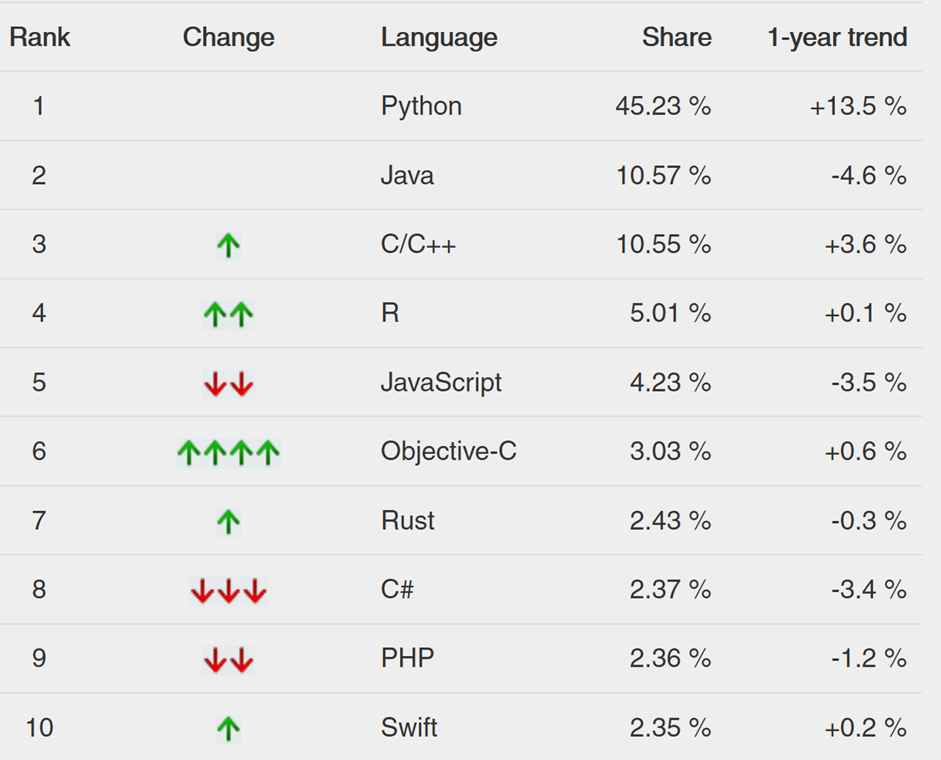This screenshot has height=760, width=941.
Task: Click the Objective-C language name
Action: pyautogui.click(x=449, y=451)
